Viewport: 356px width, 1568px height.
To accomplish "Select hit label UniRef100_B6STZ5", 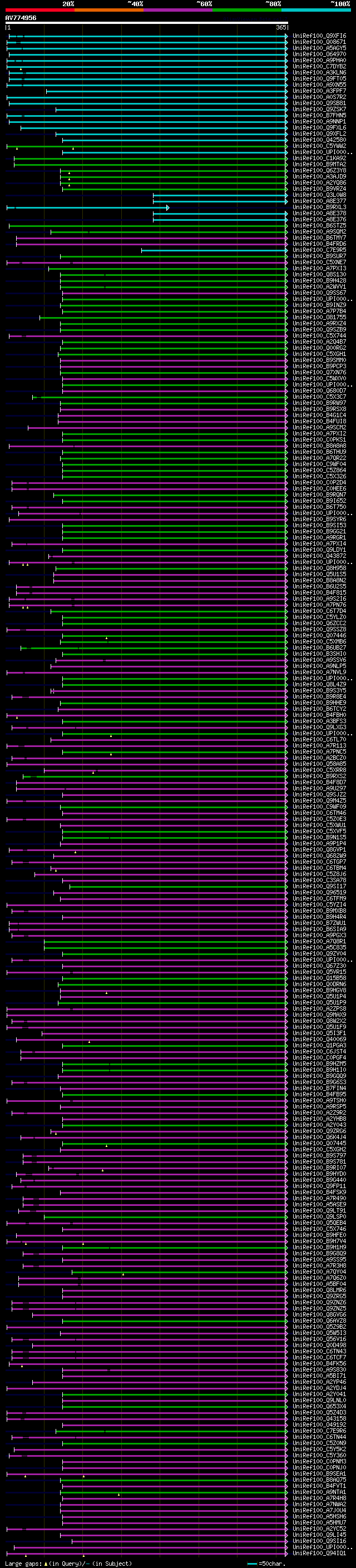I will (x=319, y=226).
